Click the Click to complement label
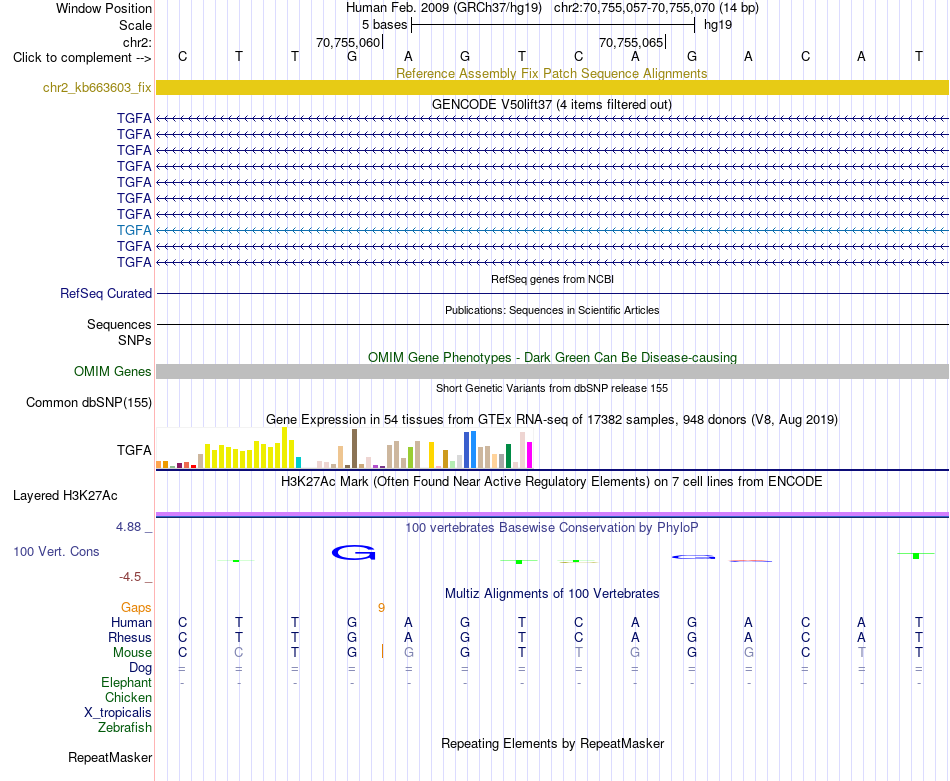 (x=82, y=58)
